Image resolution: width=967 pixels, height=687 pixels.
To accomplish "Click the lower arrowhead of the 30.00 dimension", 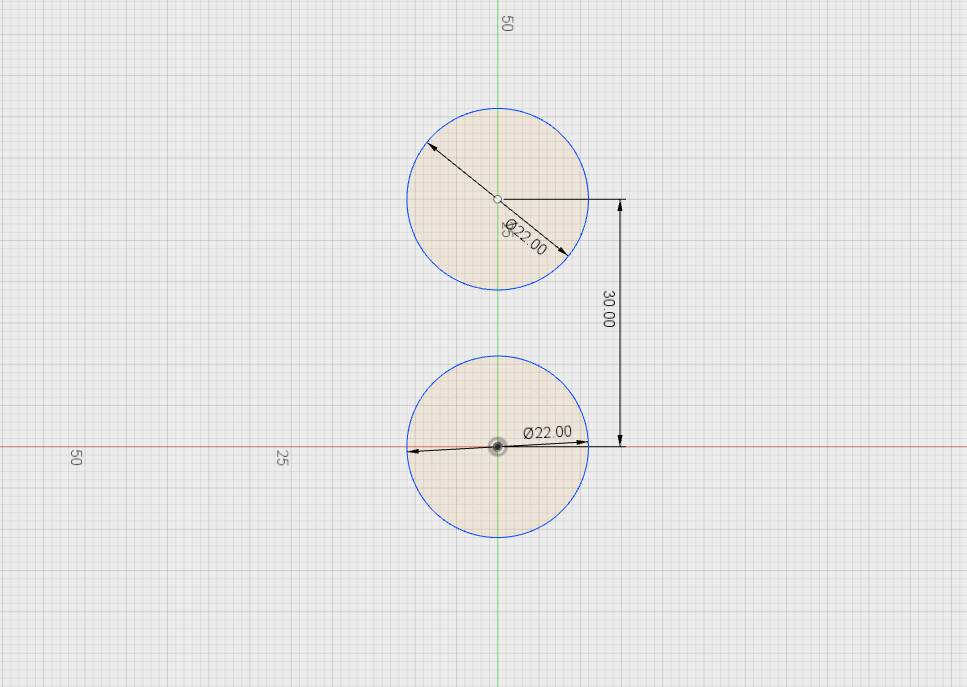I will click(x=621, y=437).
